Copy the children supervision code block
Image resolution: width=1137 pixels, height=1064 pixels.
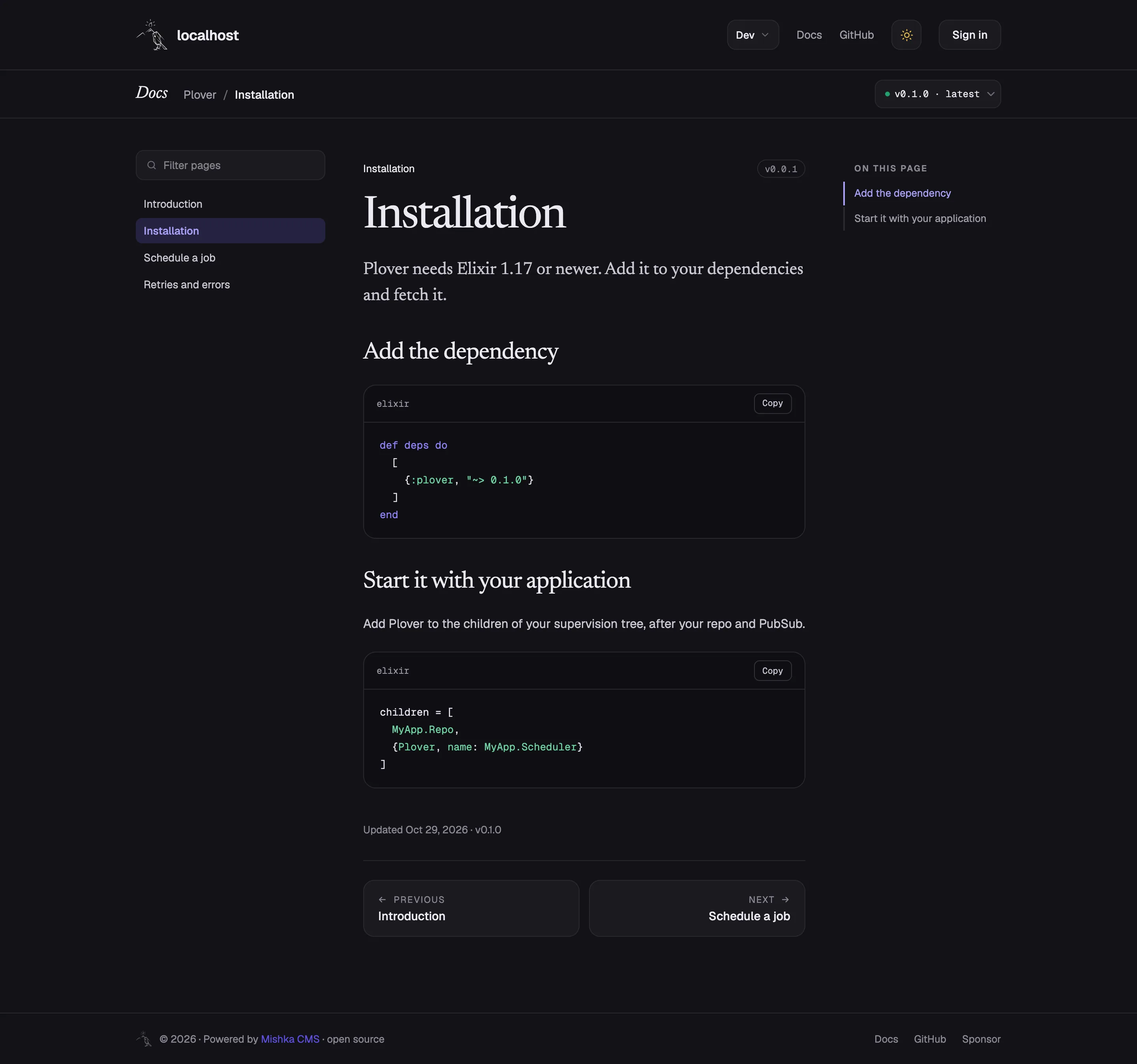772,671
